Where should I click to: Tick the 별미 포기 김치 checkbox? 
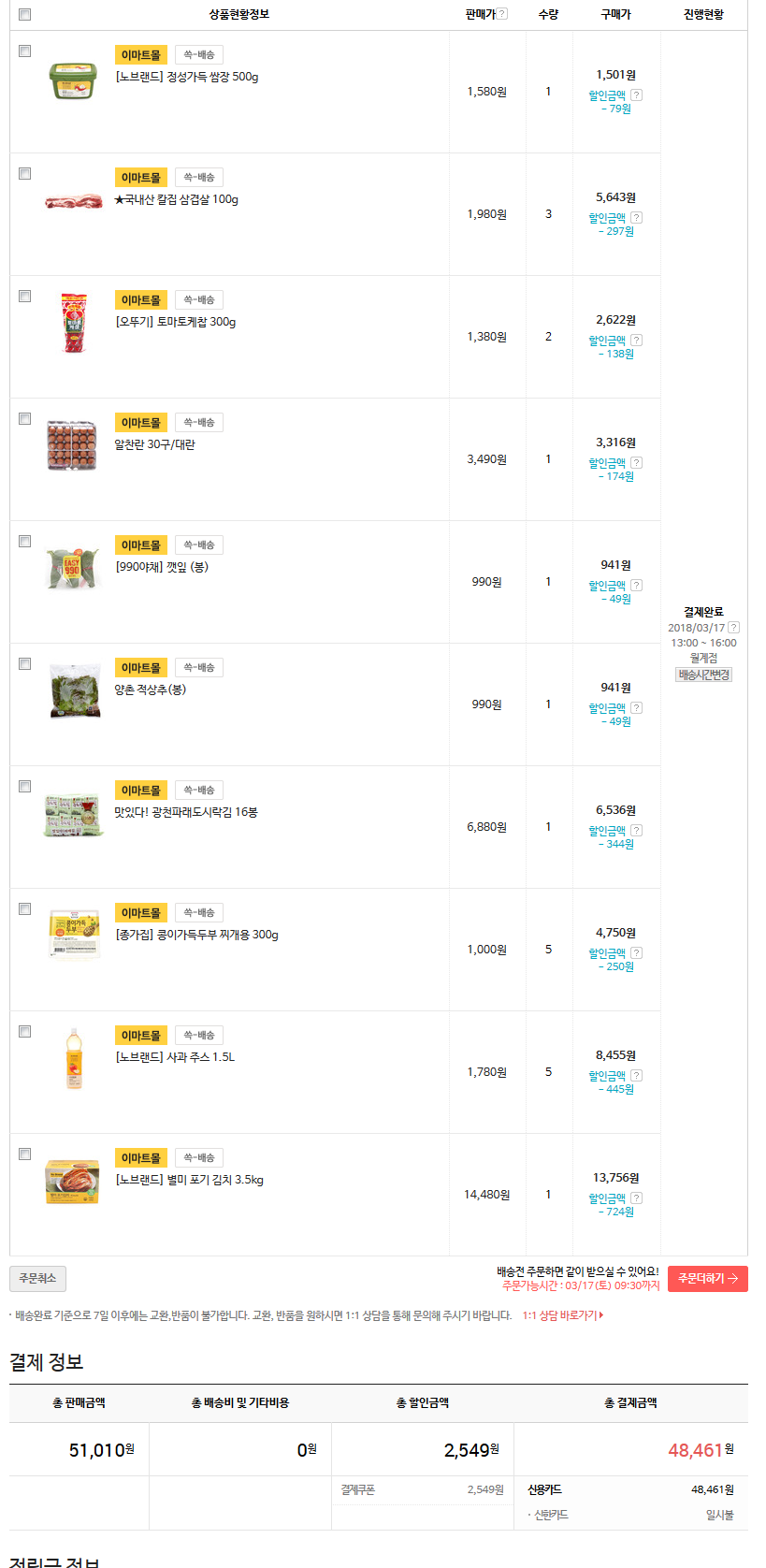point(25,1154)
